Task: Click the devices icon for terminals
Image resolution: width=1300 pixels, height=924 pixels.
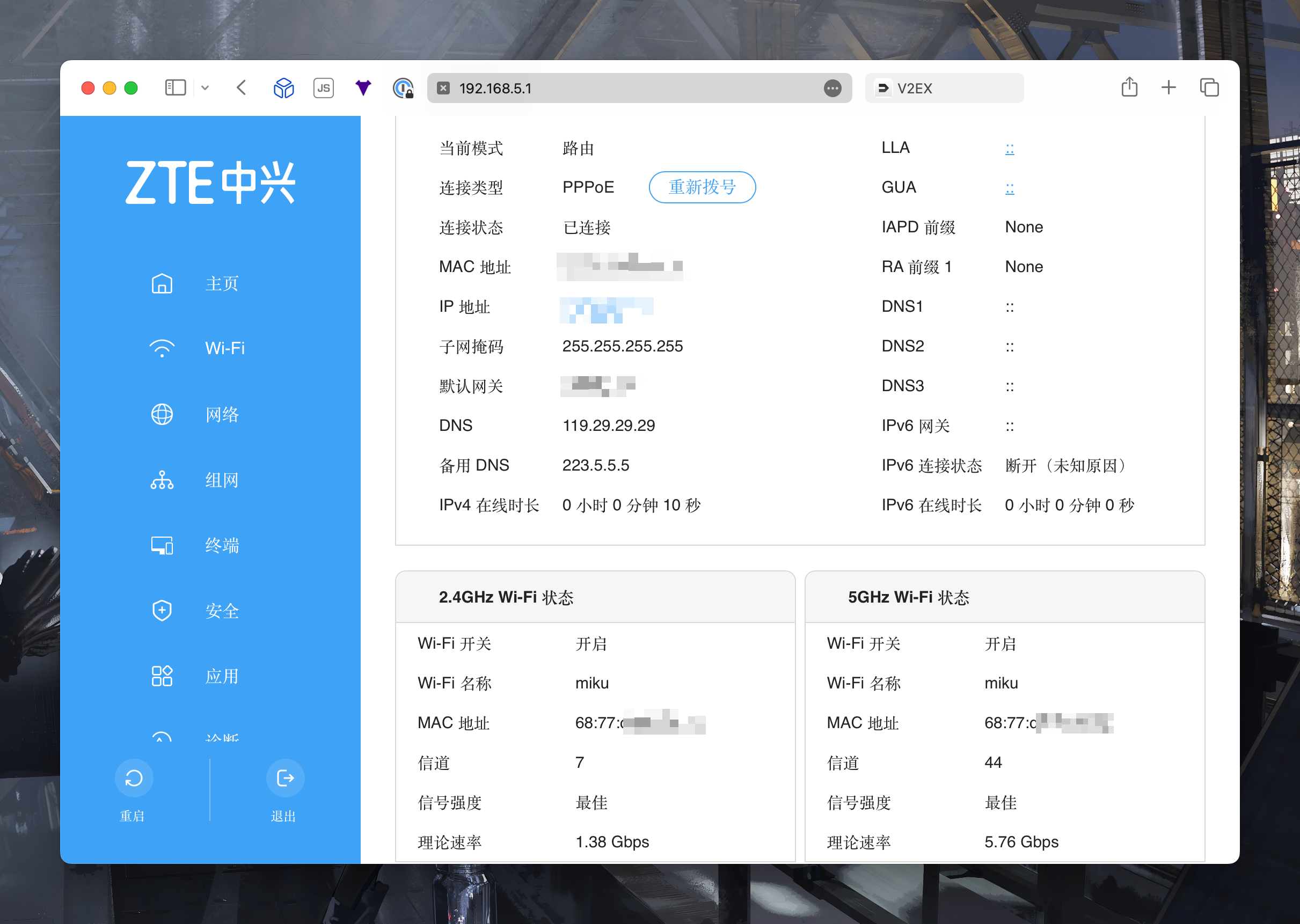Action: [162, 546]
